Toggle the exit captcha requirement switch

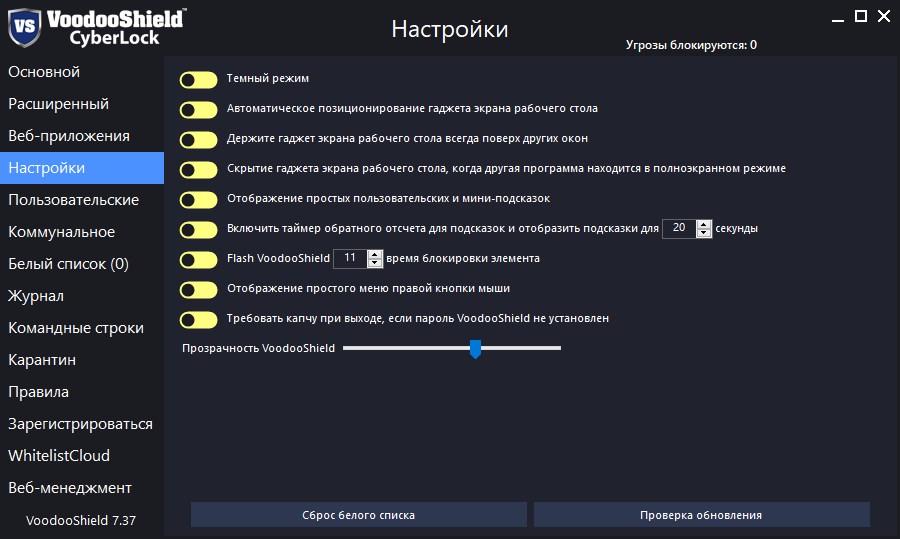point(199,319)
